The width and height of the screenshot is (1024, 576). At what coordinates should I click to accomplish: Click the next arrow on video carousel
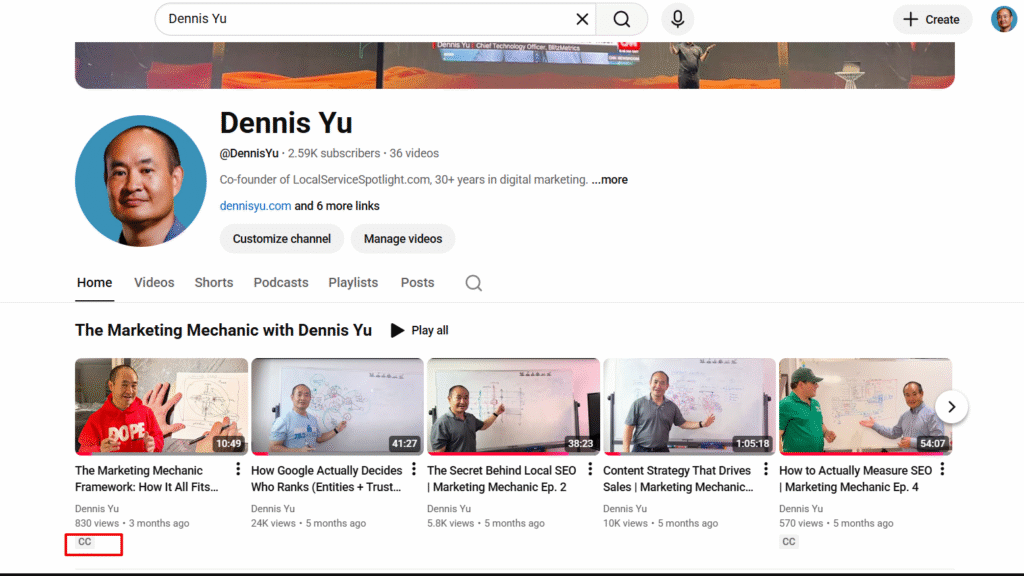(x=951, y=406)
